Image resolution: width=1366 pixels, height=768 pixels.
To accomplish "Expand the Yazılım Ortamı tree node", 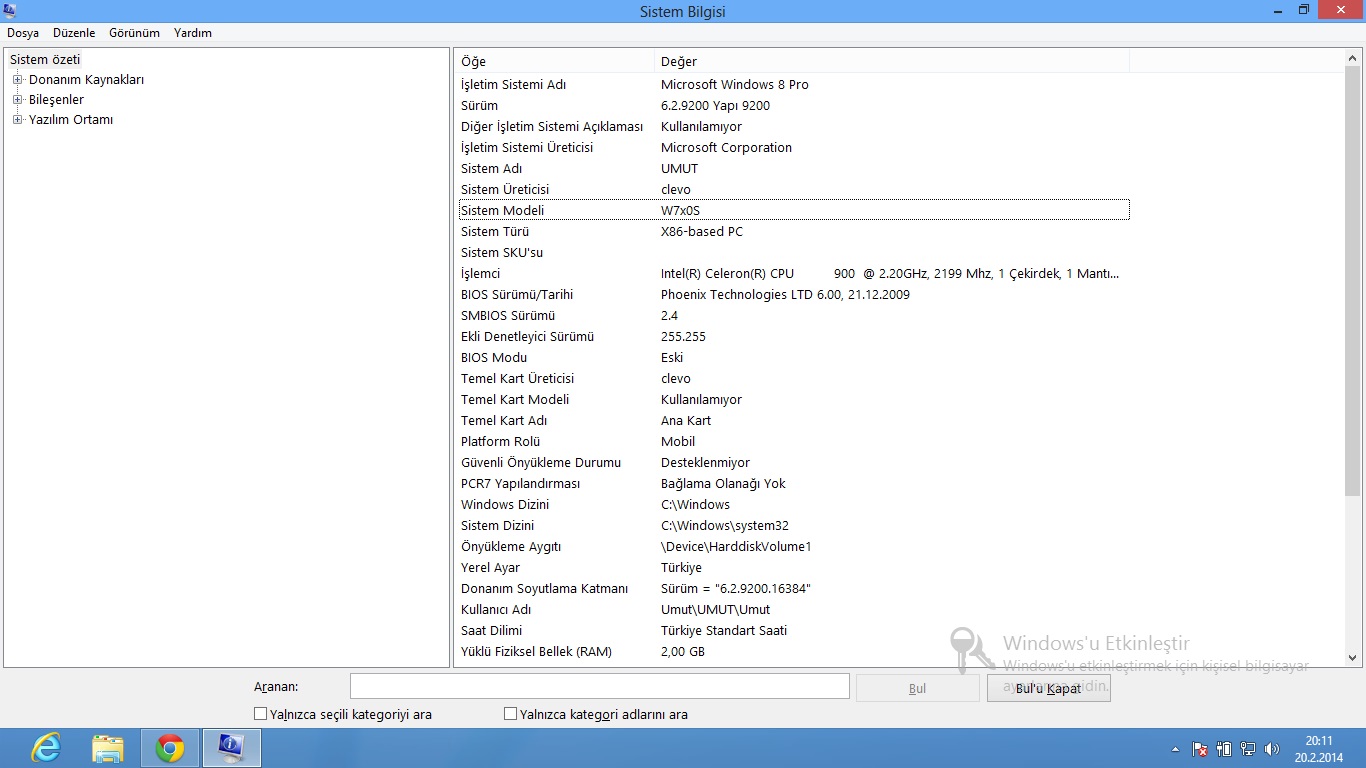I will [17, 120].
